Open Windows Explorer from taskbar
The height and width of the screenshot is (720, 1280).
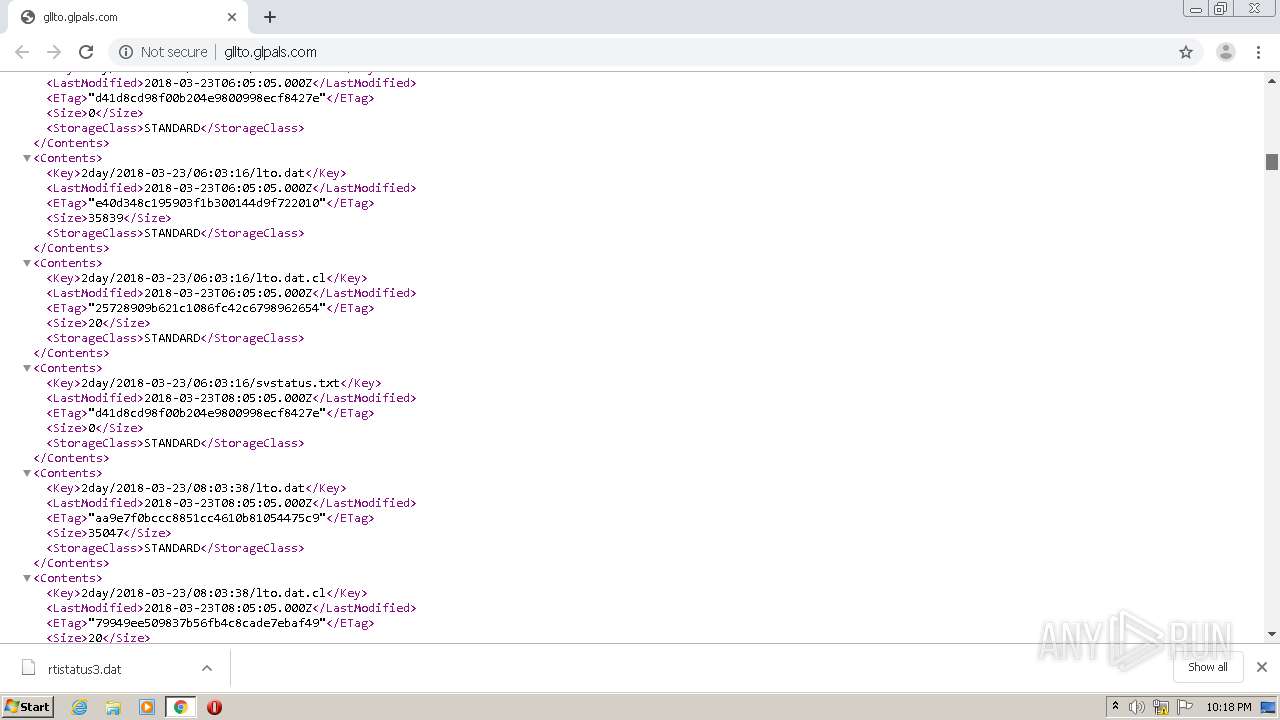coord(113,707)
